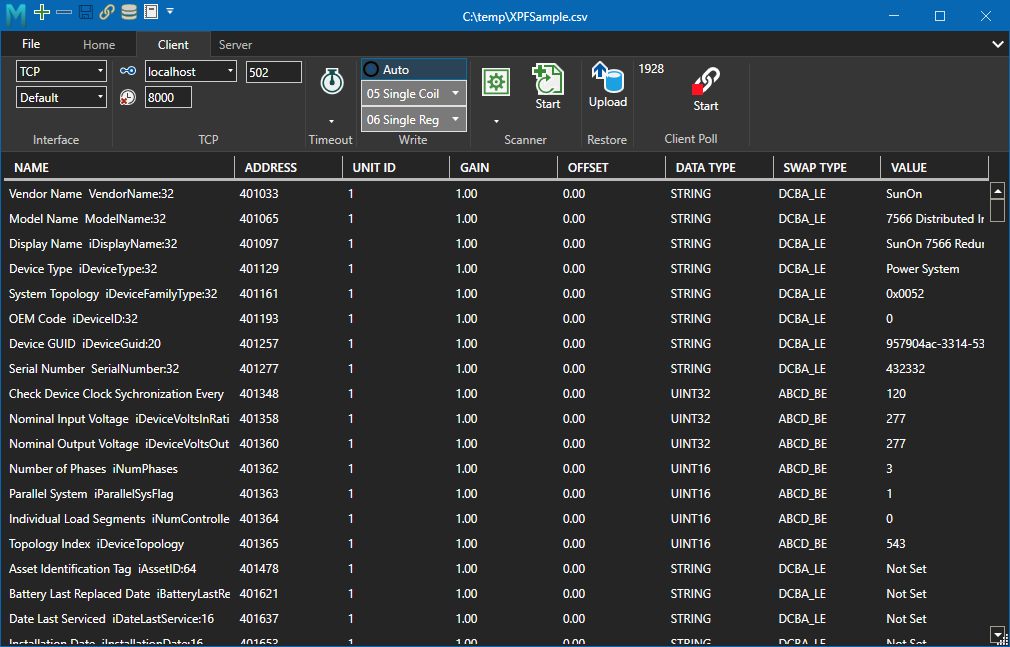The height and width of the screenshot is (647, 1010).
Task: Switch to the Home tab
Action: (99, 44)
